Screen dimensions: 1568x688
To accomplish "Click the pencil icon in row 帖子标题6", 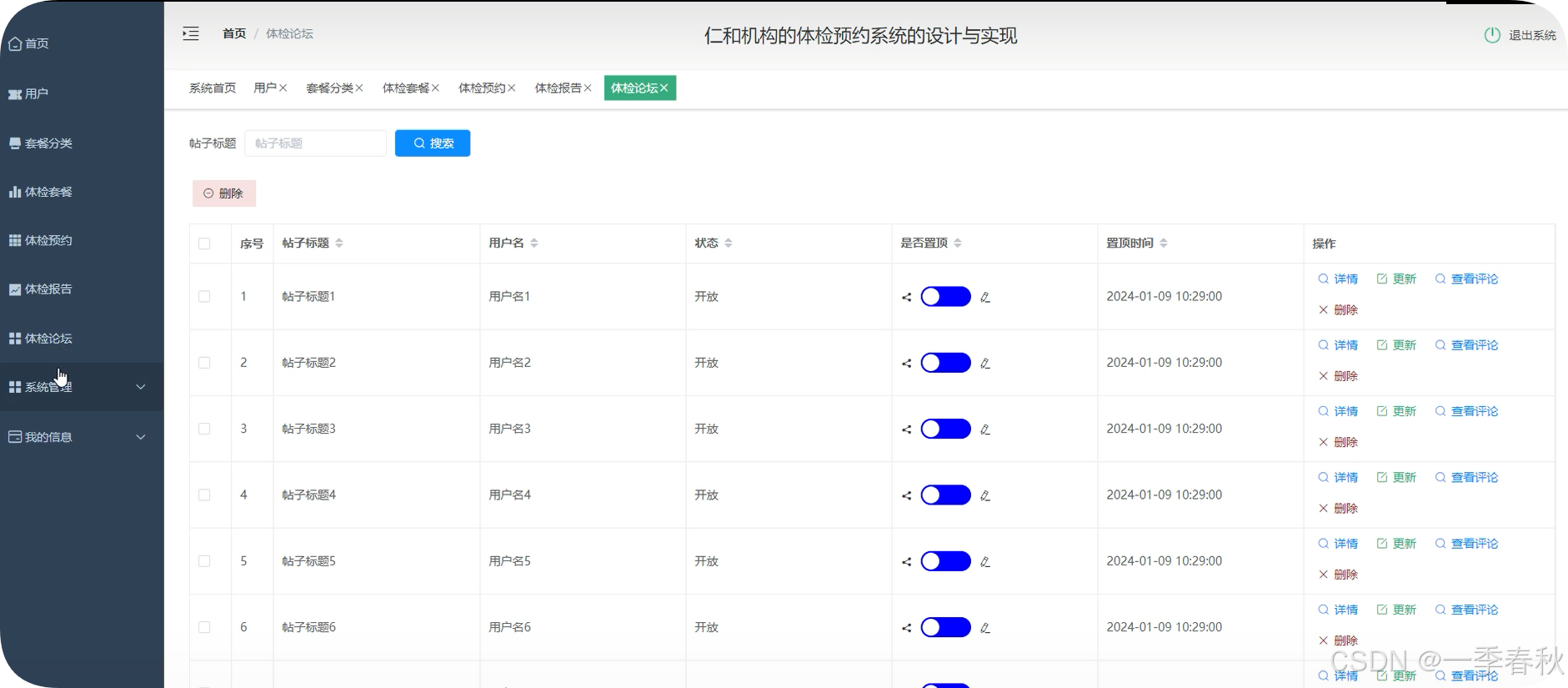I will [985, 628].
